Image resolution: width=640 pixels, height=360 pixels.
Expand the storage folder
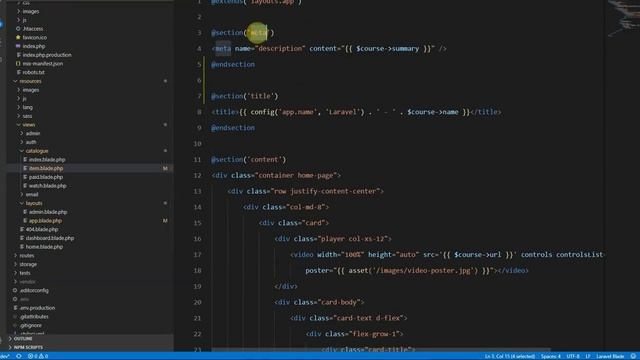[28, 264]
